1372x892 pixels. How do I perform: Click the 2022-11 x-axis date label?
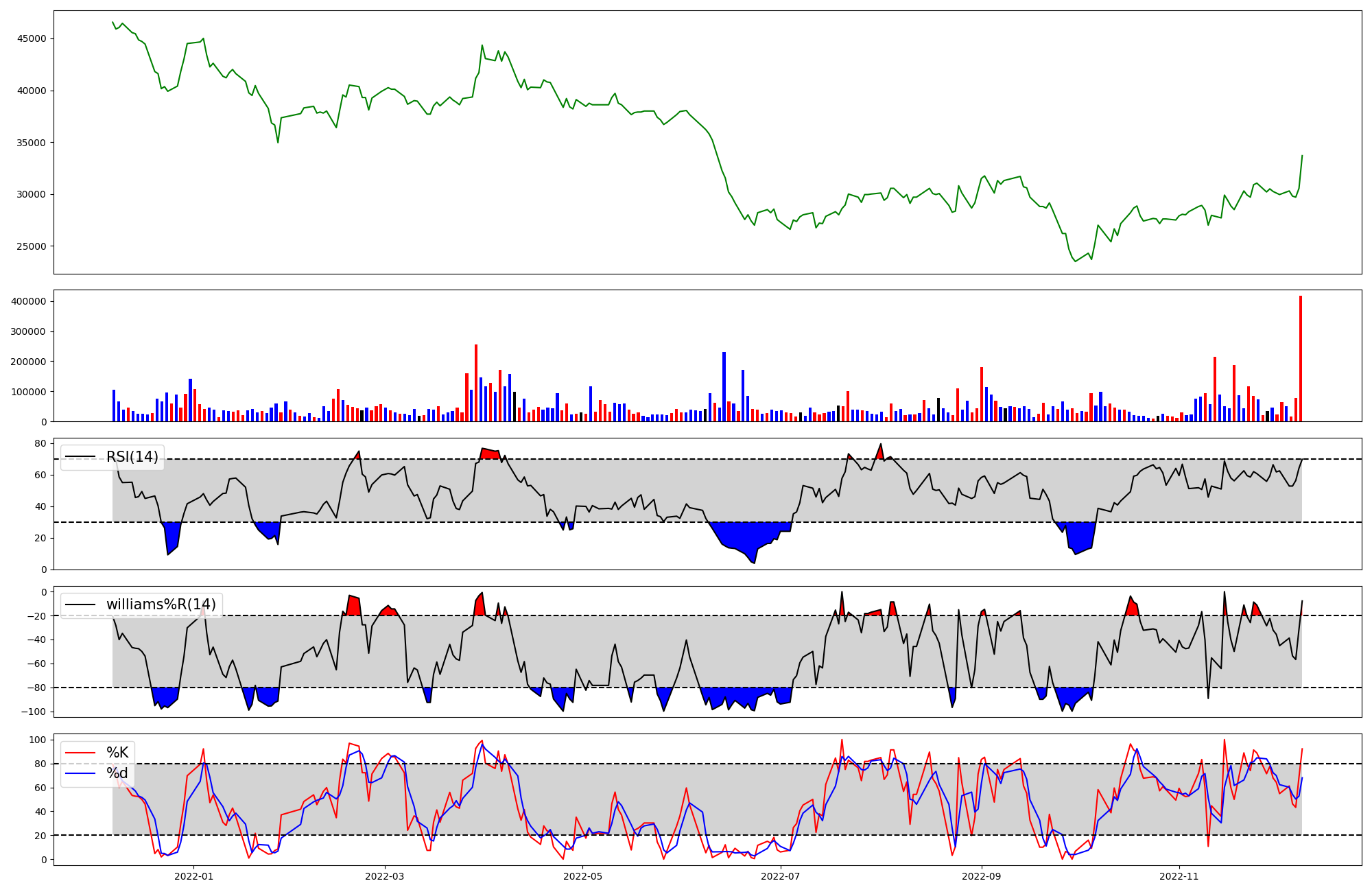pos(1179,876)
